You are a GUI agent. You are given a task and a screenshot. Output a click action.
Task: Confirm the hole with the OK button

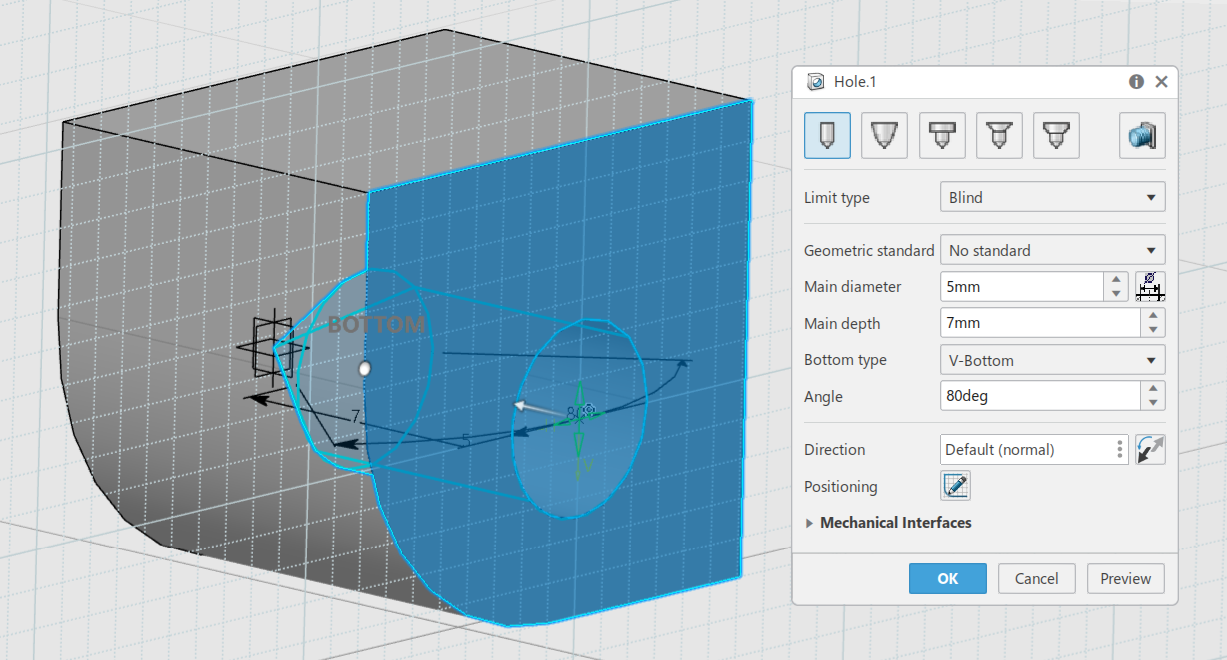948,578
